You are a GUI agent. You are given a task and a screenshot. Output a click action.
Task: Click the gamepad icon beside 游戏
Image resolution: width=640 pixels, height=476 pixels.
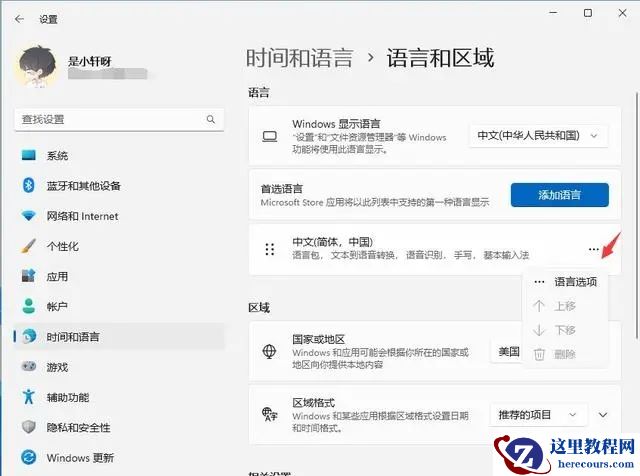(29, 366)
